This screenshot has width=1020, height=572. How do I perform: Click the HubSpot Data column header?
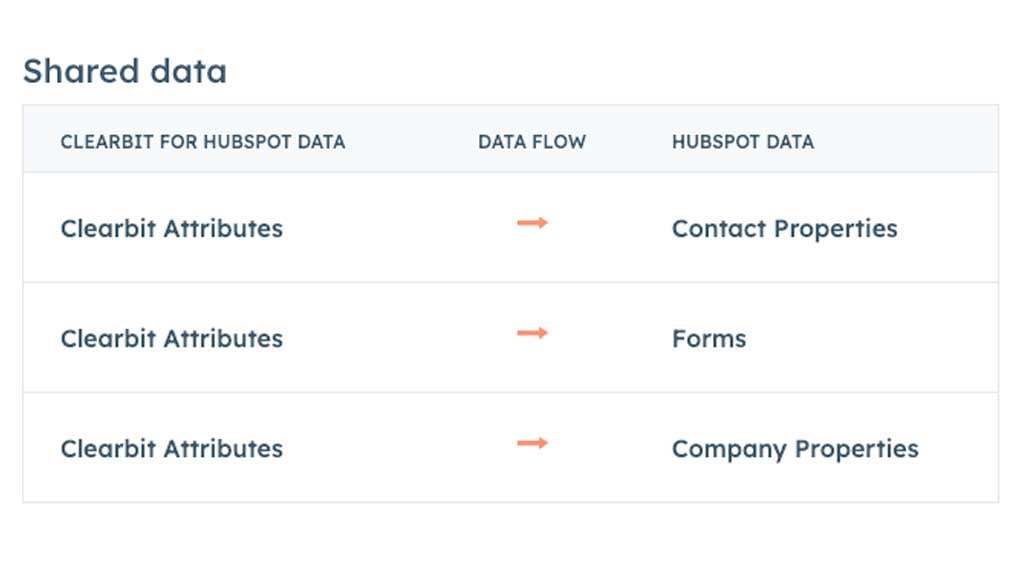(x=742, y=142)
